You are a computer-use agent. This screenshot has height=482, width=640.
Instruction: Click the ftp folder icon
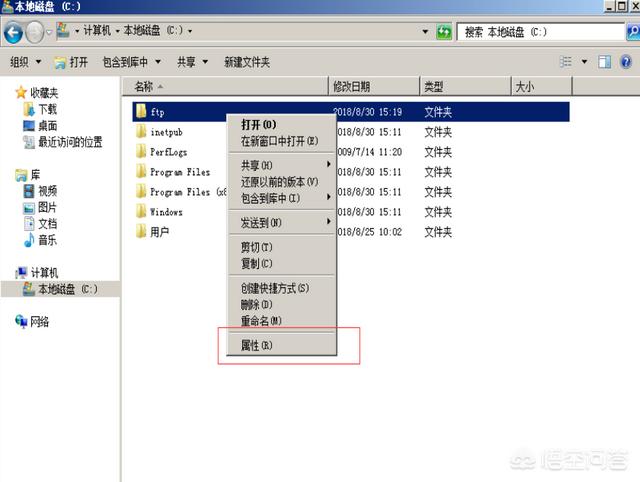(x=141, y=111)
